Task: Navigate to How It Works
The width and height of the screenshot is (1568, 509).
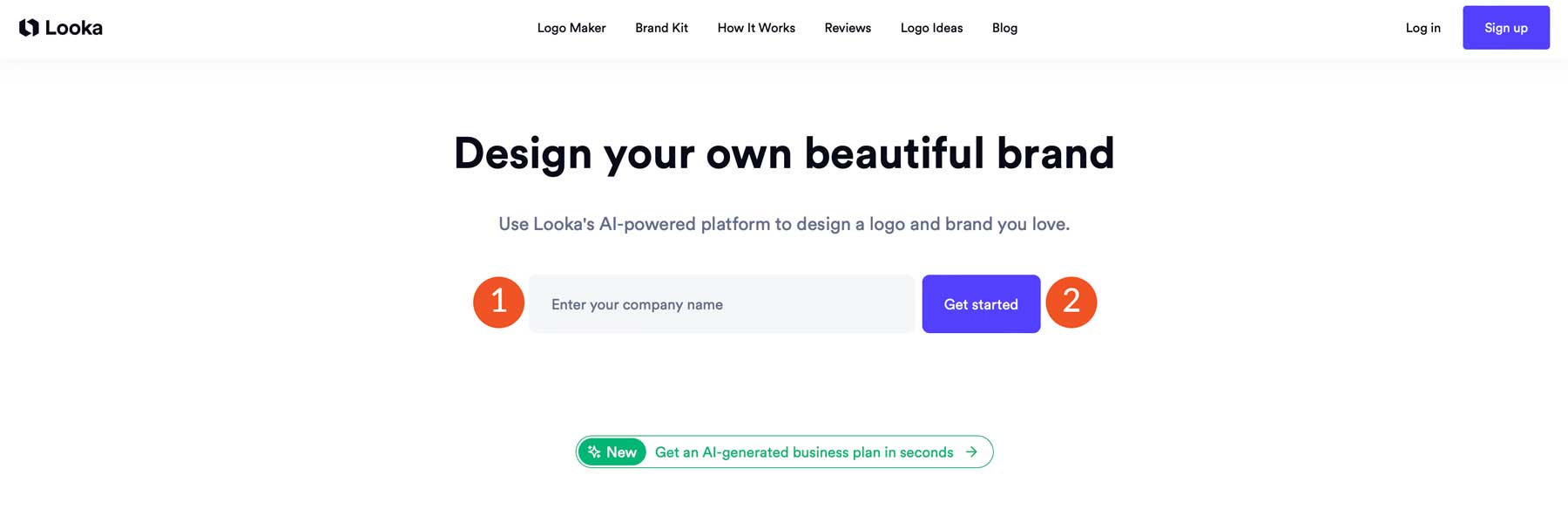Action: click(x=755, y=27)
